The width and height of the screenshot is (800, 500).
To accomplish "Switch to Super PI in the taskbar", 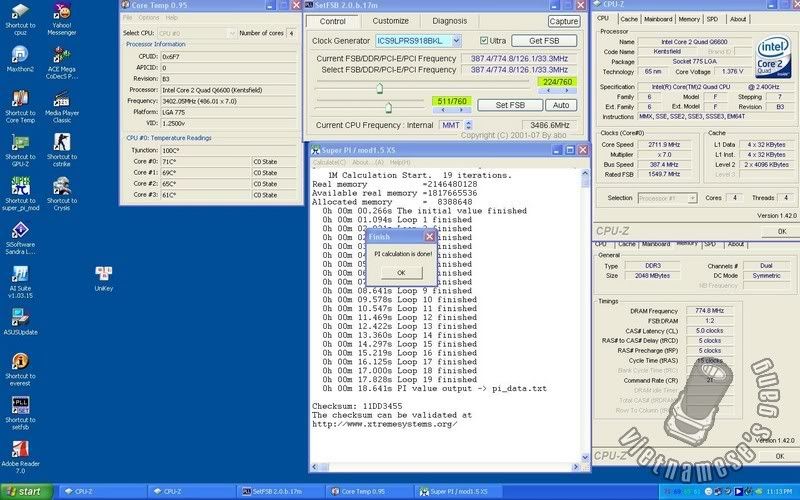I will click(457, 492).
